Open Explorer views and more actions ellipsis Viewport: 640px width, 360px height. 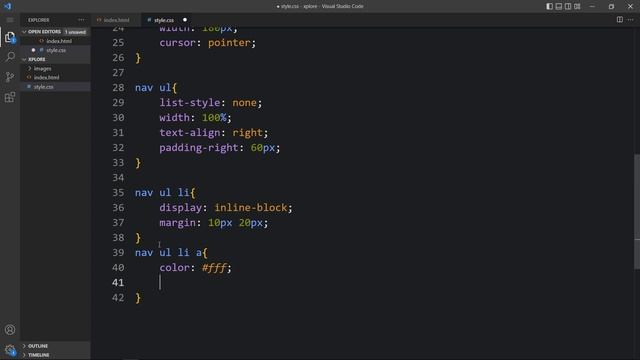(x=81, y=20)
